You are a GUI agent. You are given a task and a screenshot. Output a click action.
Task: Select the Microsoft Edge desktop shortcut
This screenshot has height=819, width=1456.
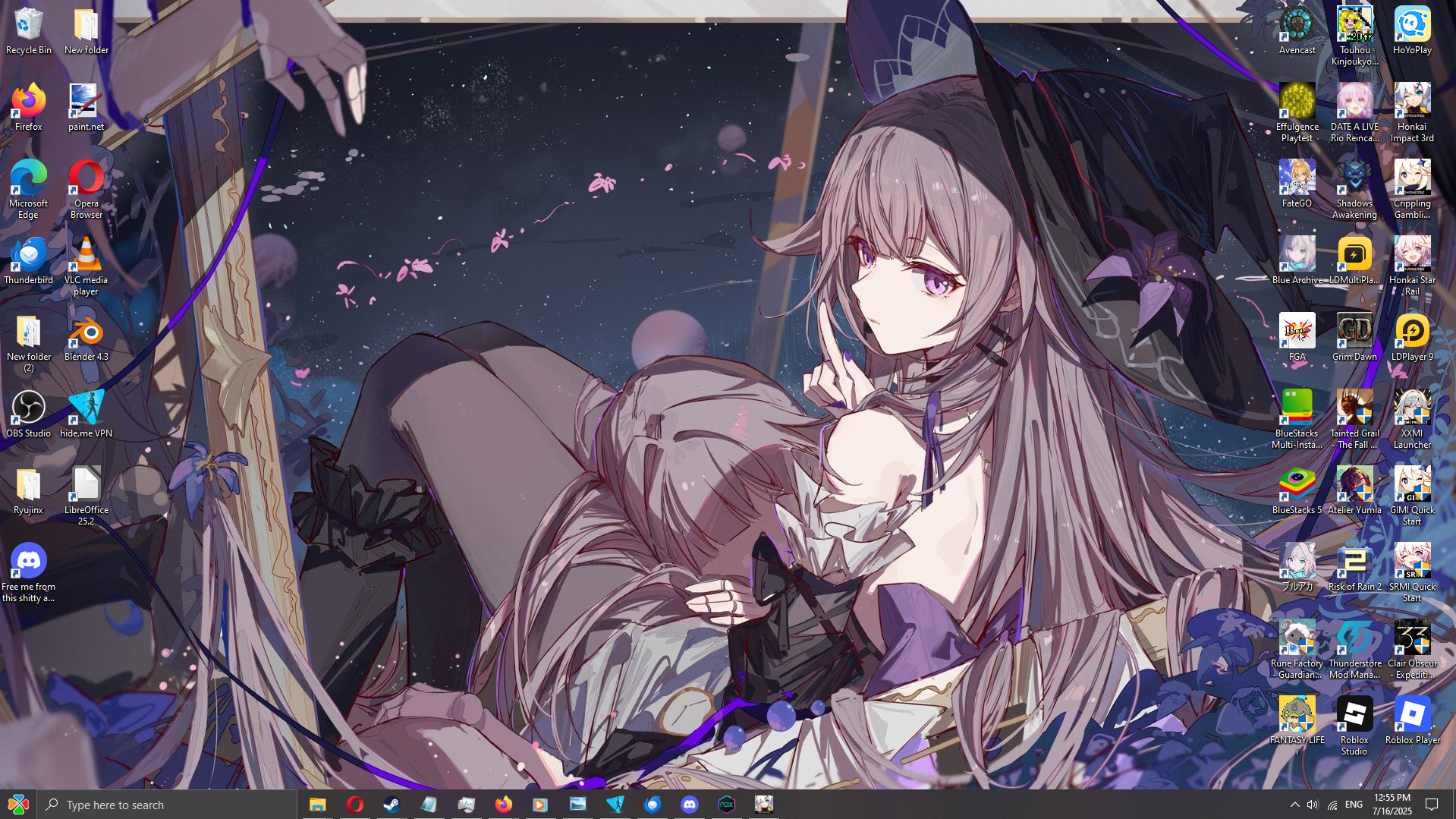(28, 190)
